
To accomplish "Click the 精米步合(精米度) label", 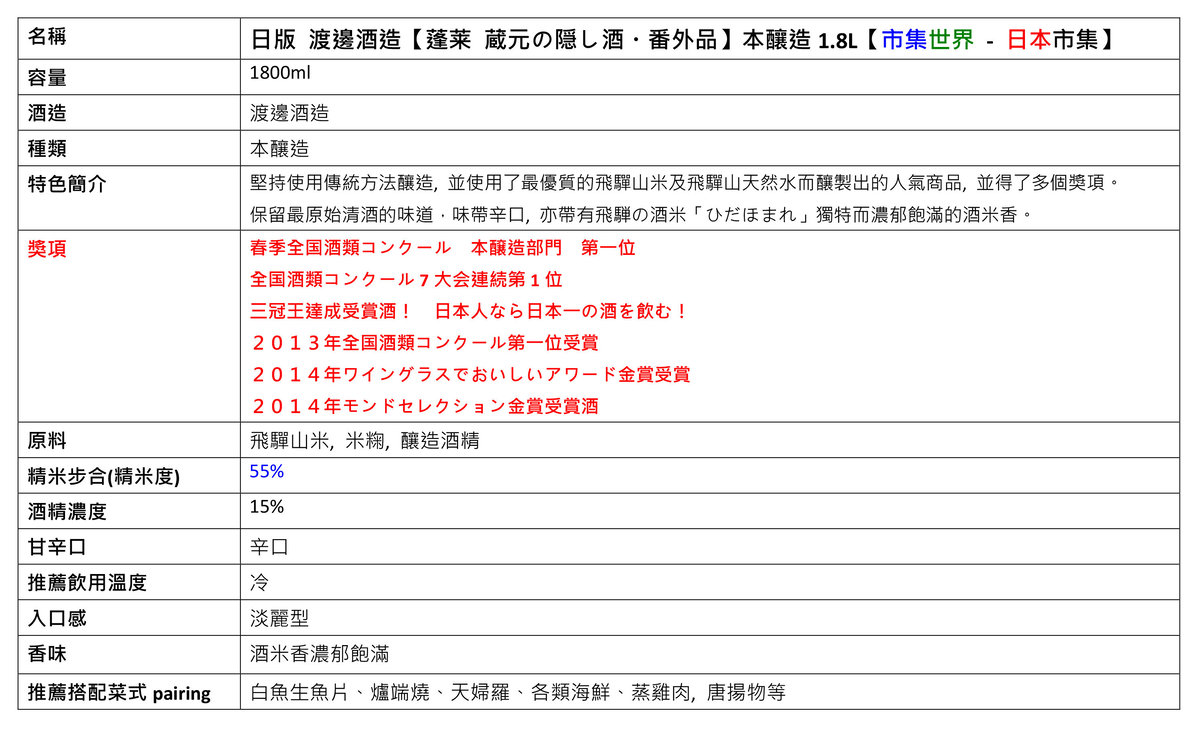I will [x=104, y=477].
